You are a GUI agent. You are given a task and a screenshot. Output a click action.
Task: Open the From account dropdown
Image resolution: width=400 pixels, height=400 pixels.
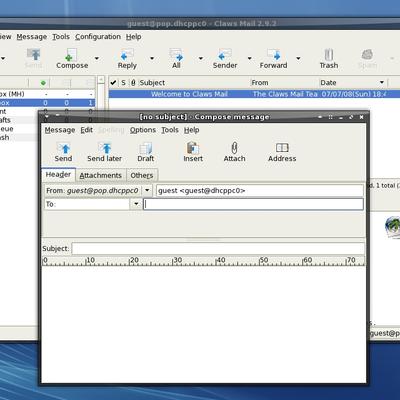tap(147, 190)
